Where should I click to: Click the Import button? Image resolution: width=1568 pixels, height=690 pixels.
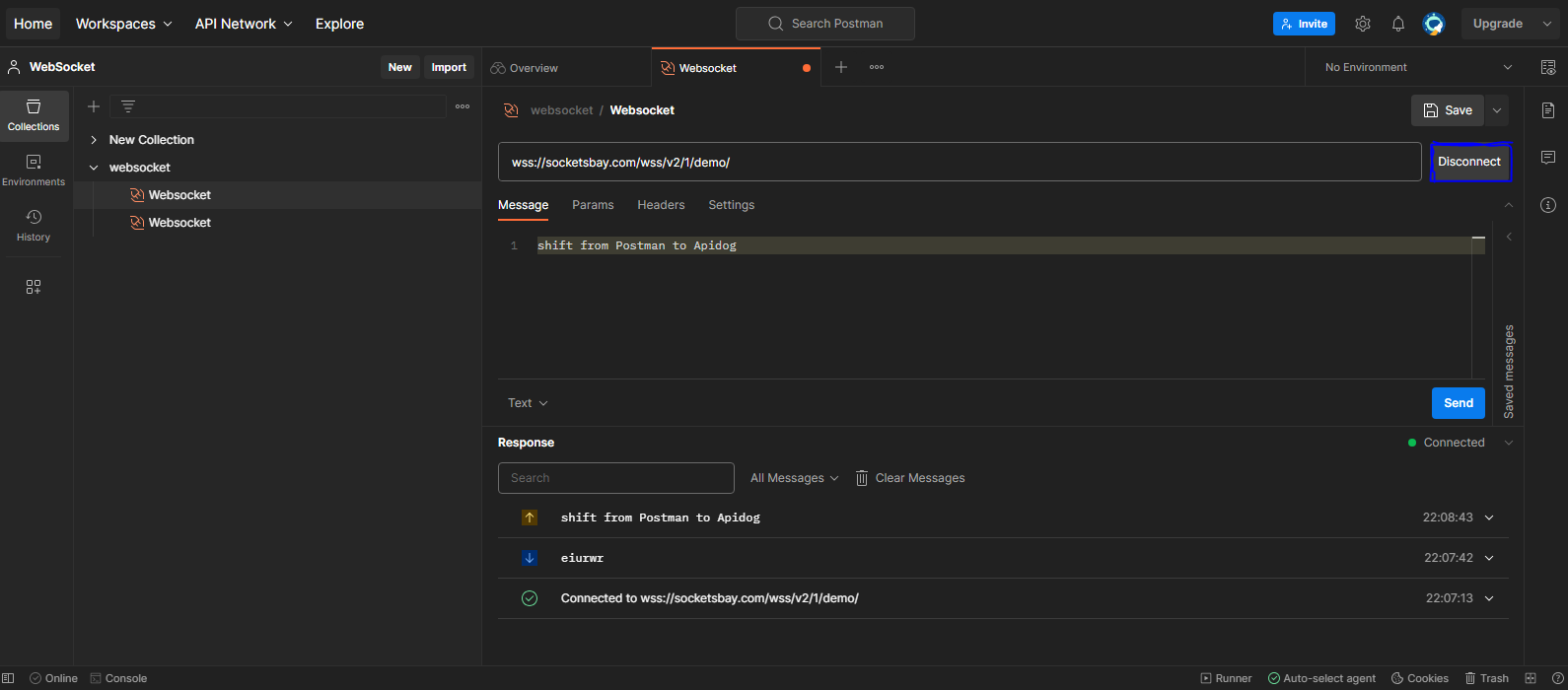point(449,67)
